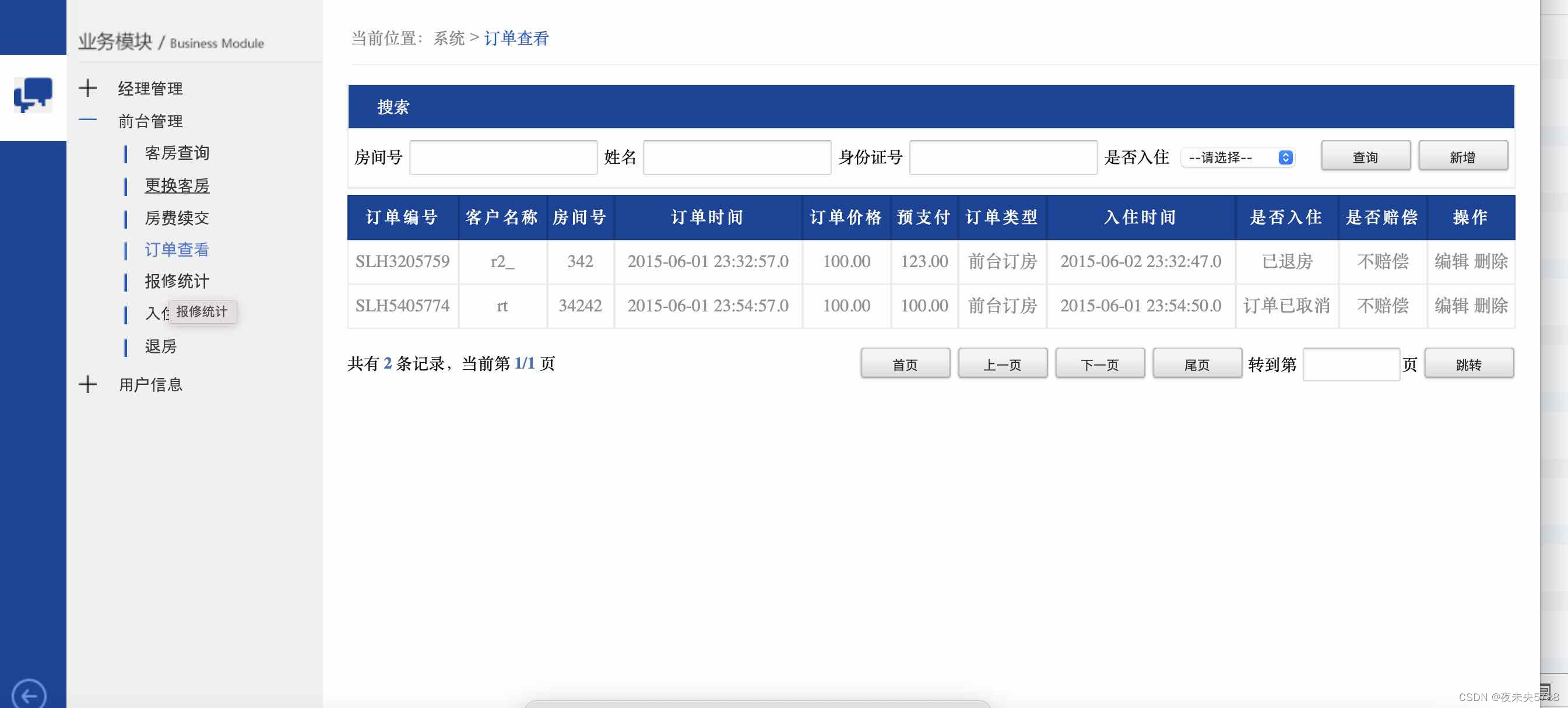Click check-in time 2015-06-02 23:32:47.0
The width and height of the screenshot is (1568, 708).
click(x=1141, y=262)
